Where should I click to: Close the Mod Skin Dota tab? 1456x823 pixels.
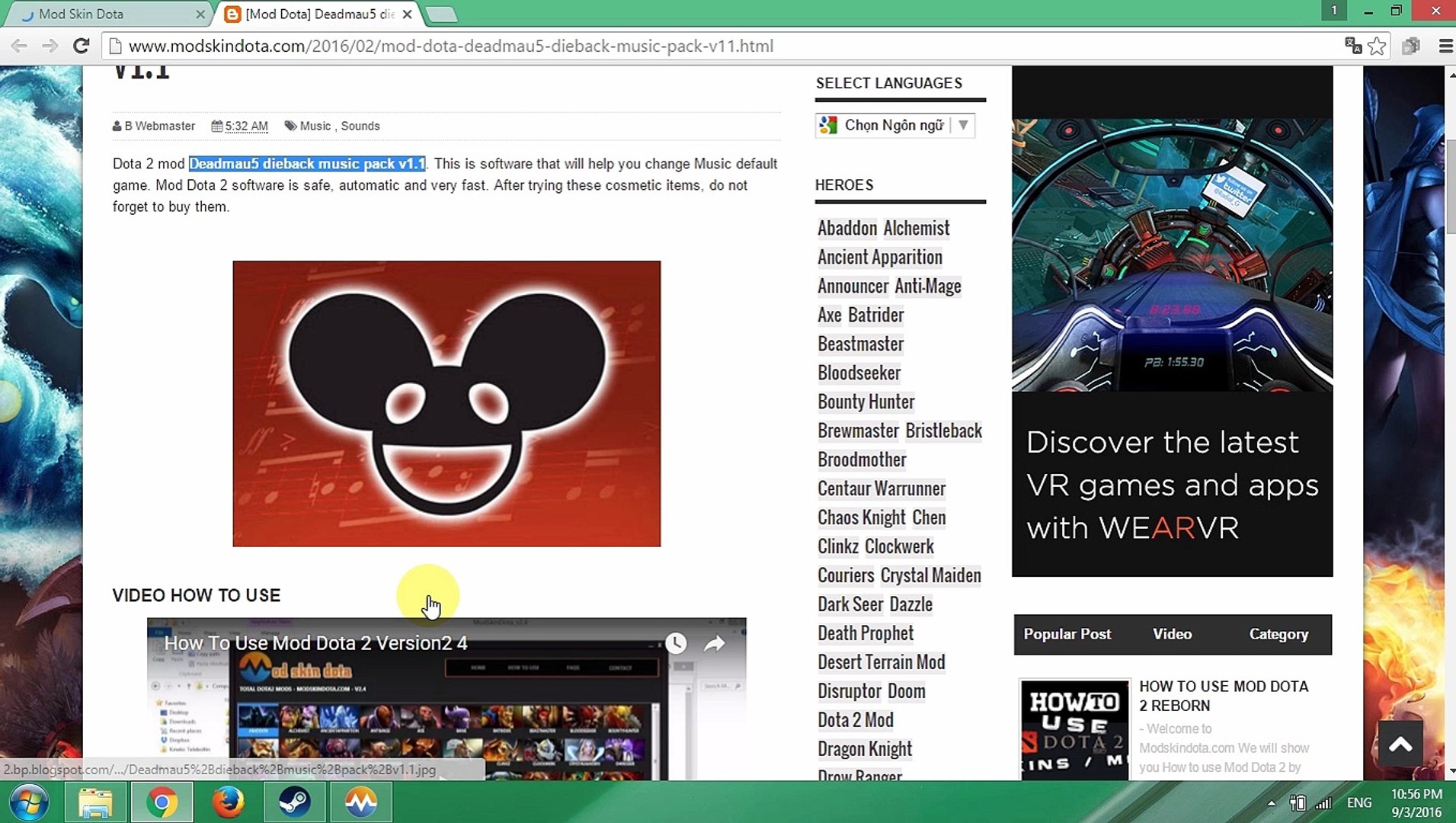coord(200,14)
